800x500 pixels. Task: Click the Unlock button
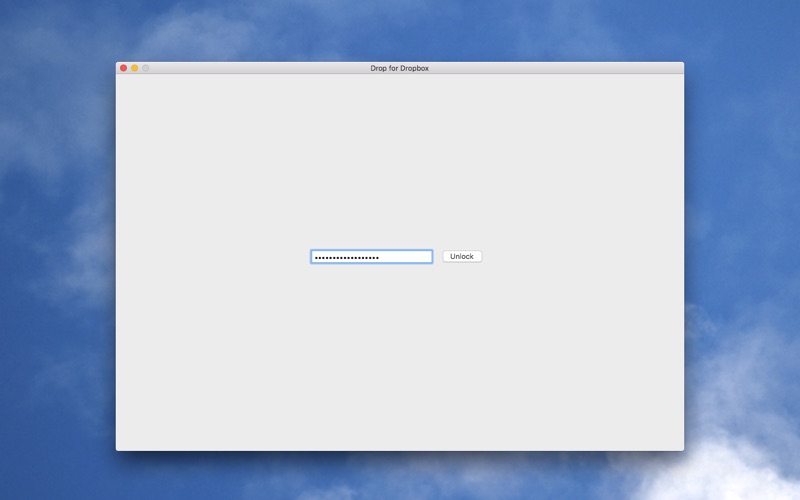pyautogui.click(x=462, y=256)
